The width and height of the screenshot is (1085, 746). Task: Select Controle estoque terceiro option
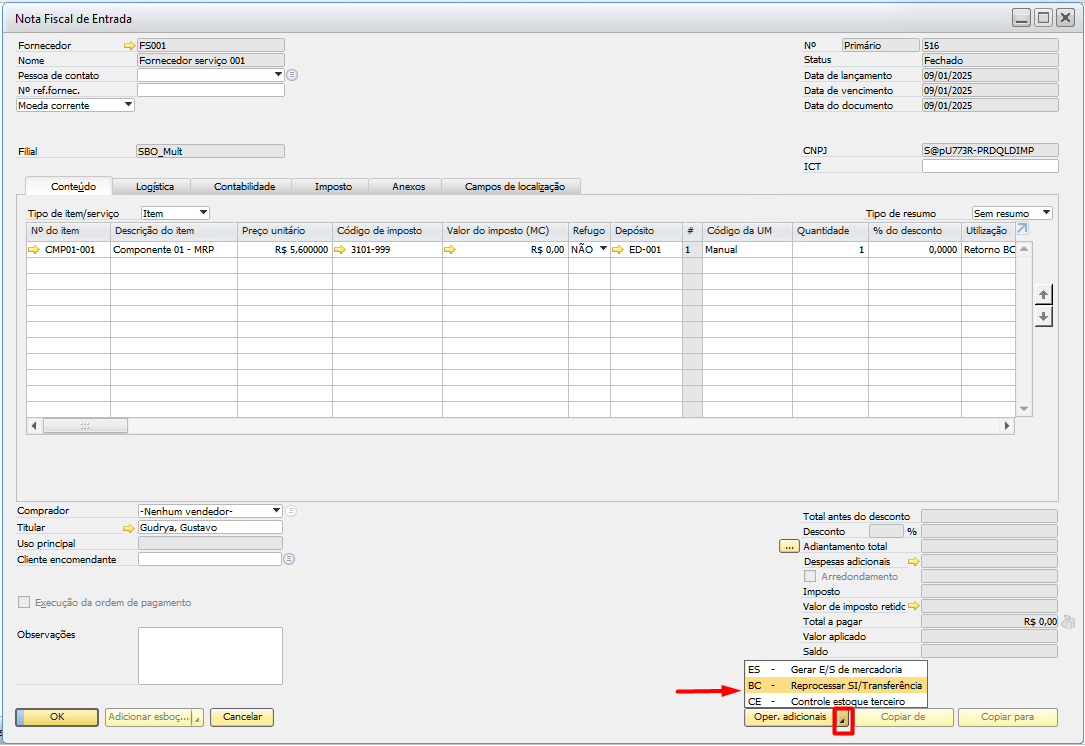pos(835,701)
